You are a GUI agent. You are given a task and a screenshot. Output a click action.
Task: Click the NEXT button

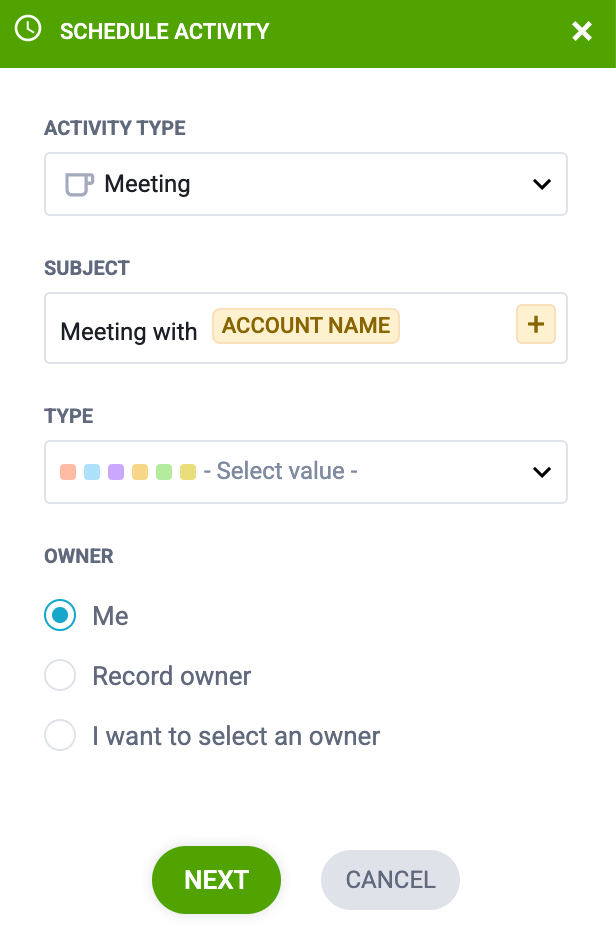coord(217,880)
